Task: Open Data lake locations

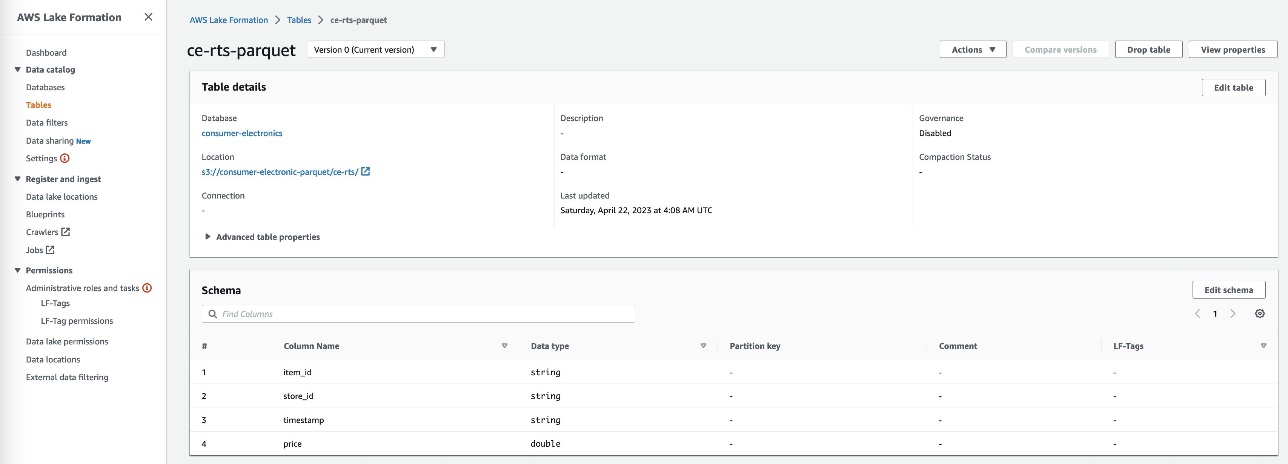Action: (x=62, y=197)
